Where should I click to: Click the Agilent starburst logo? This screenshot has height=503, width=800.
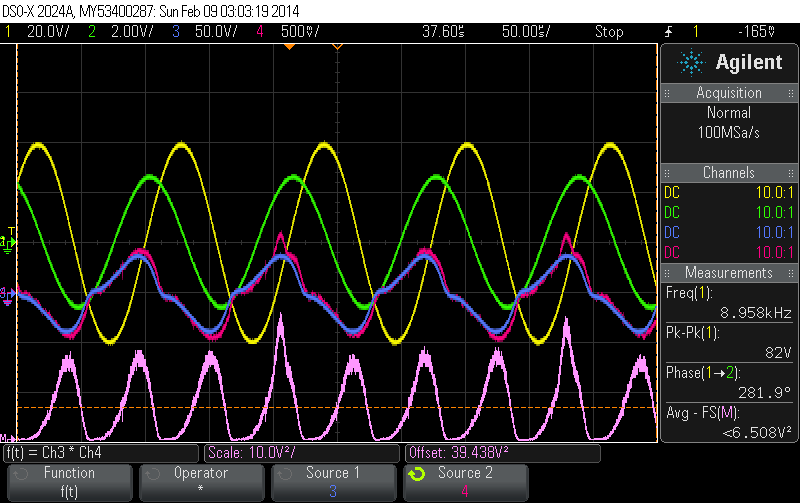coord(691,63)
